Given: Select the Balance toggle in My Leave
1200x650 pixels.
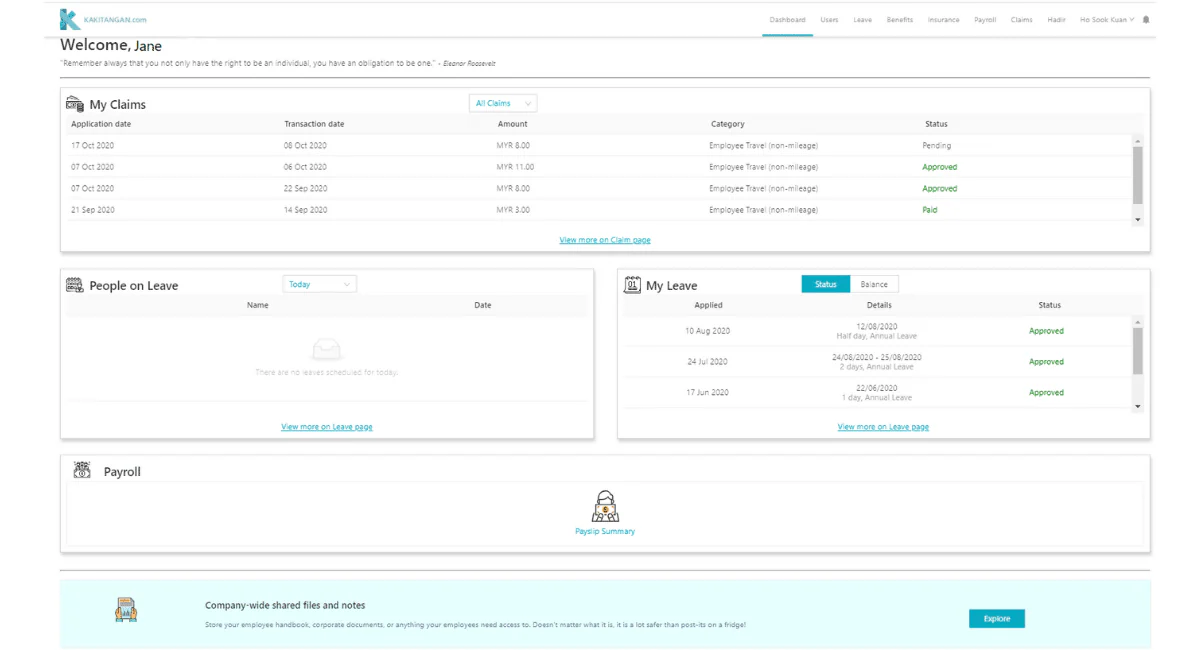Looking at the screenshot, I should click(874, 284).
